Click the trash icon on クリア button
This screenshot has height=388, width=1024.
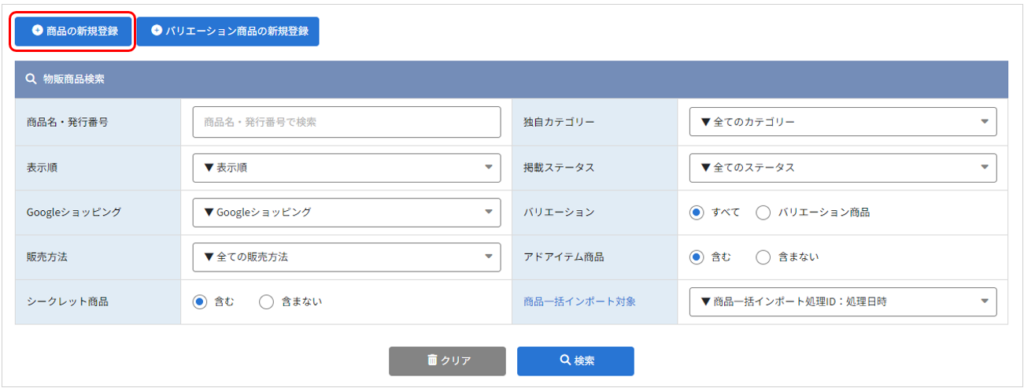tap(432, 360)
